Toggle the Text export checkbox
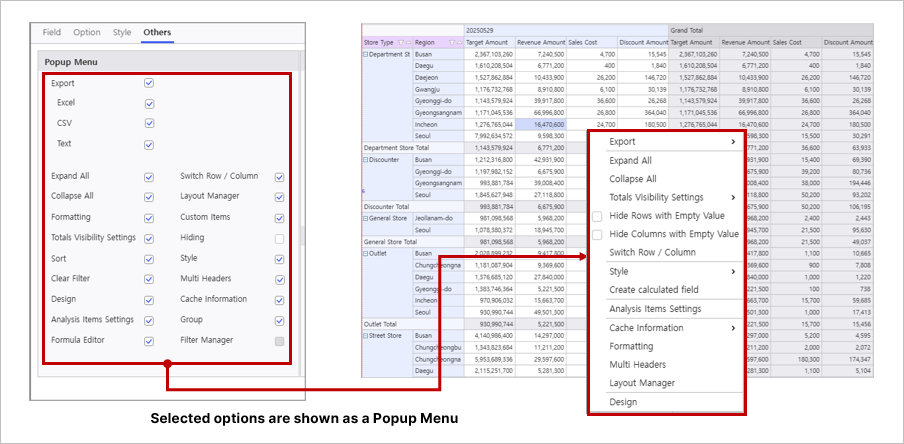 coord(149,144)
